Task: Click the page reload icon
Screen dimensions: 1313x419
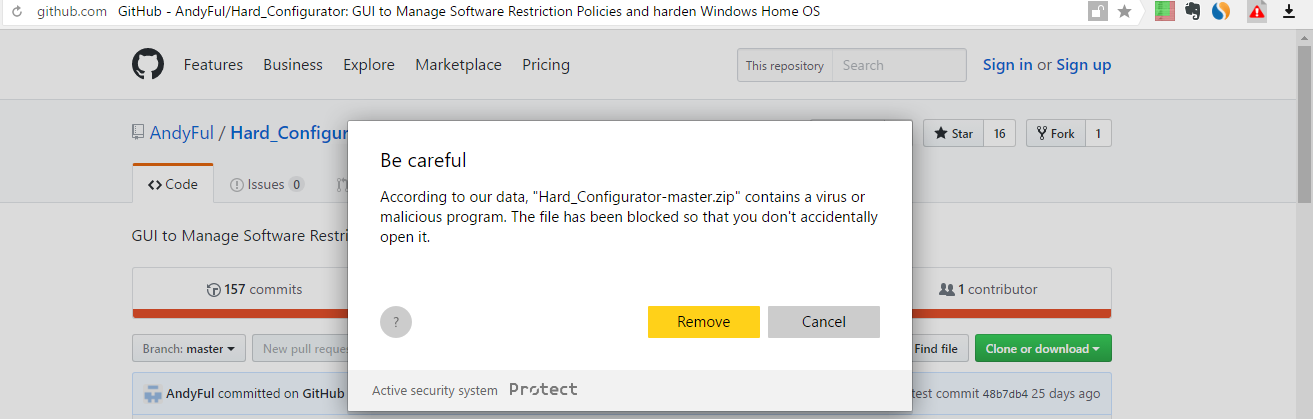Action: coord(16,12)
